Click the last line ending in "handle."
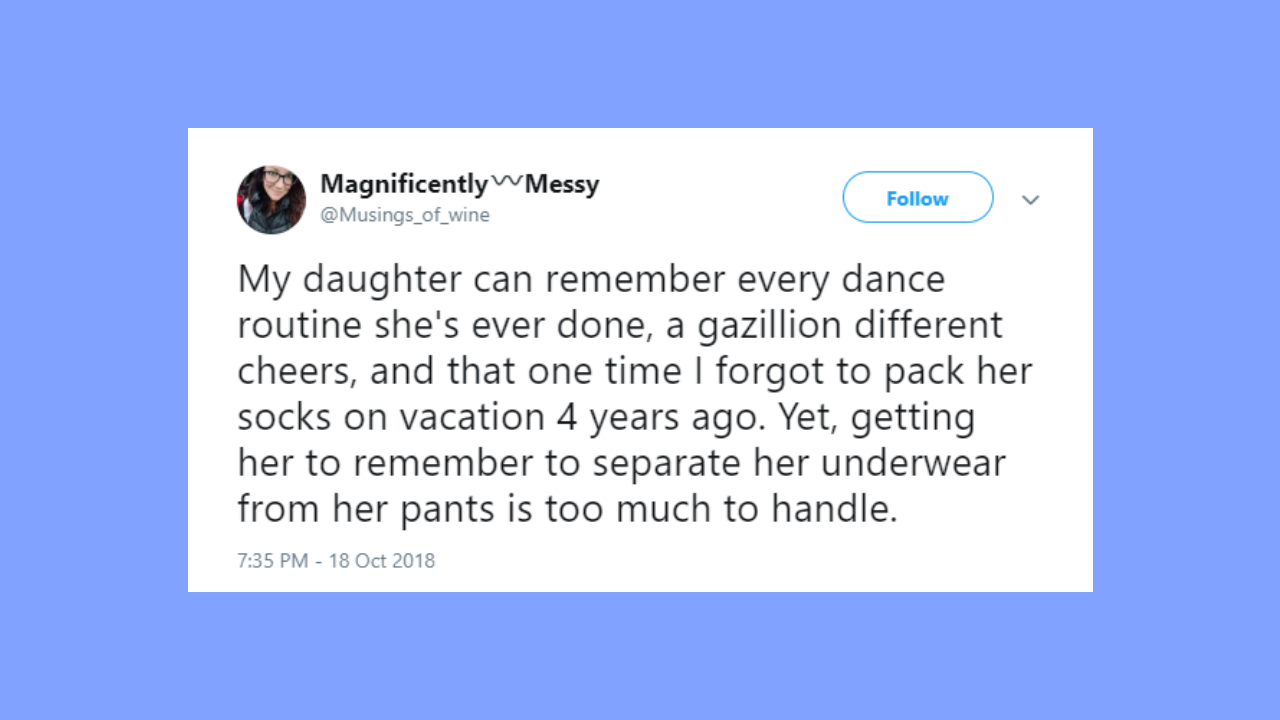The height and width of the screenshot is (720, 1280). tap(567, 509)
